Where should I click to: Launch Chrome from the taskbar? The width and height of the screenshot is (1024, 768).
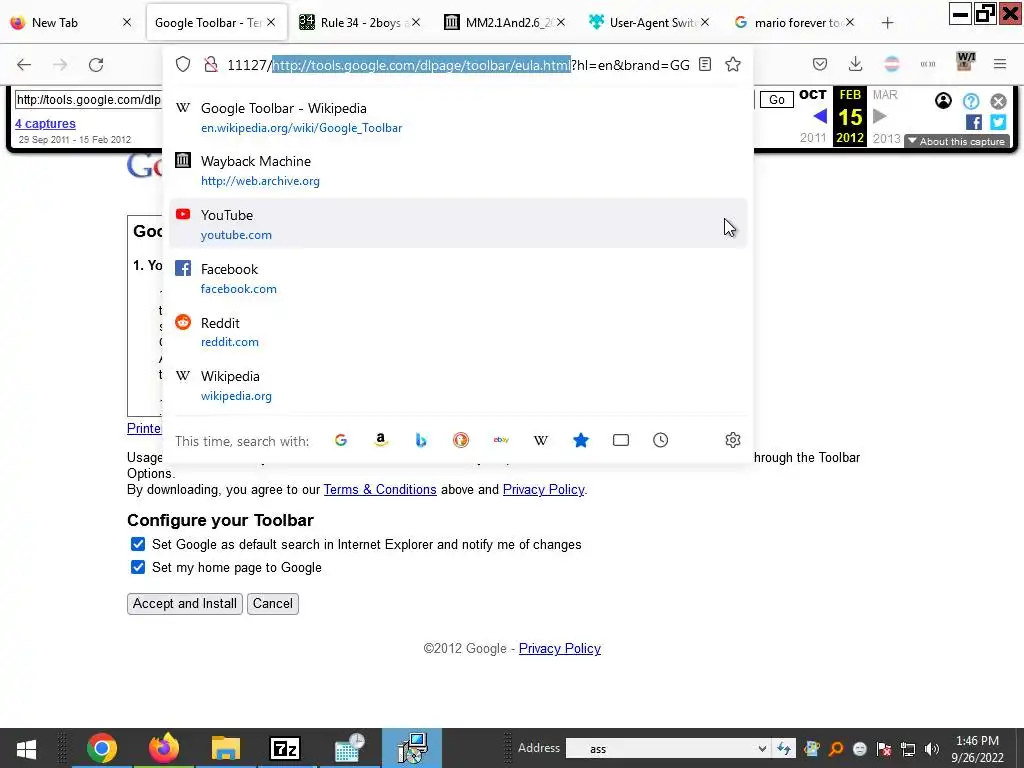point(101,748)
